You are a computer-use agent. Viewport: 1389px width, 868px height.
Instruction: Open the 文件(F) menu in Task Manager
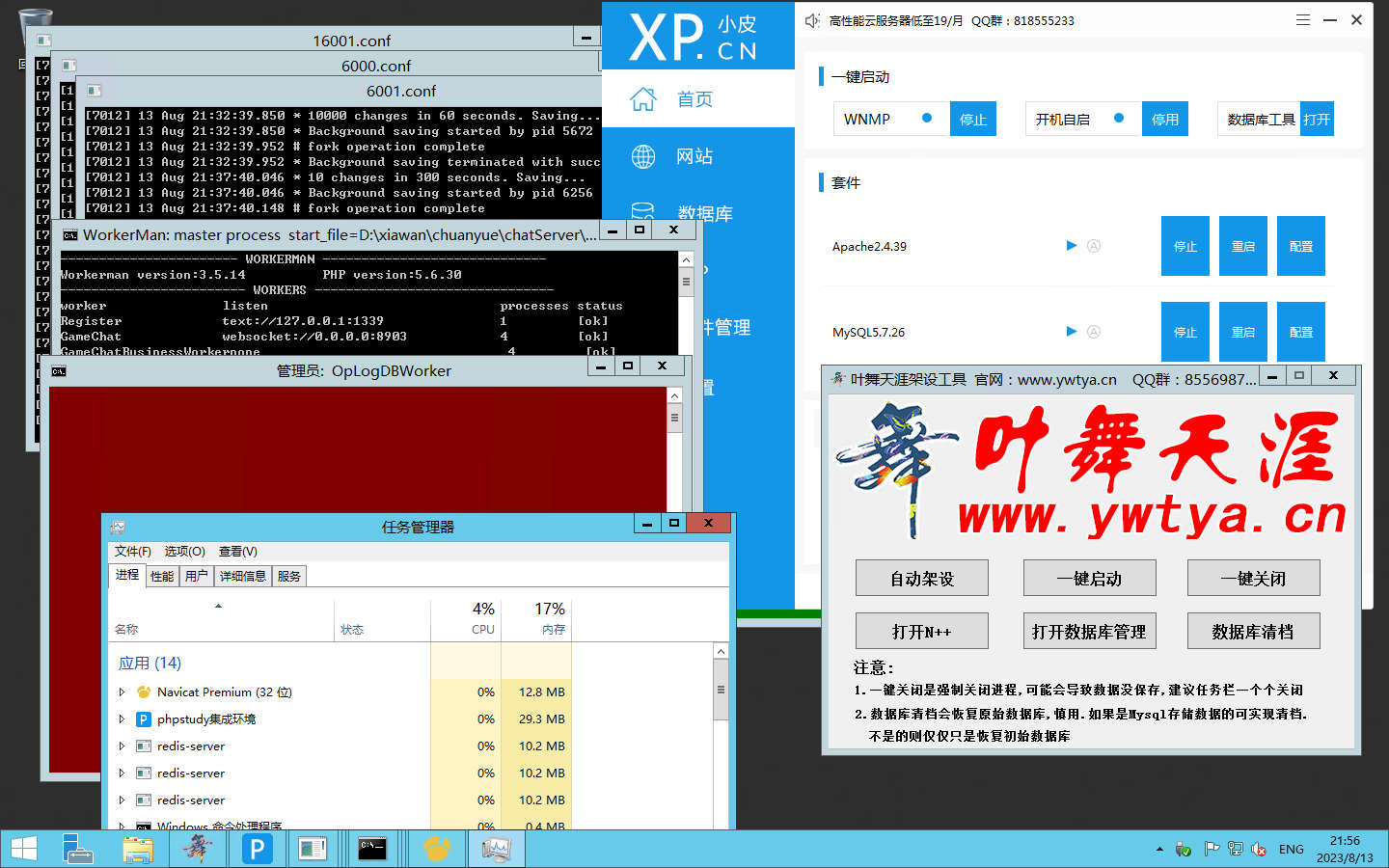point(132,552)
